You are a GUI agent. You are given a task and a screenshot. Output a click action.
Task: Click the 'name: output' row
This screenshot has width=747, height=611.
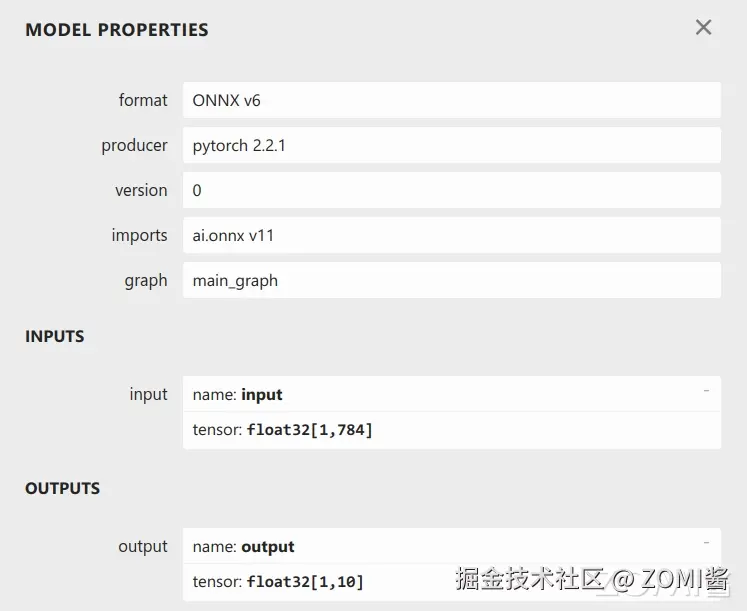(452, 546)
